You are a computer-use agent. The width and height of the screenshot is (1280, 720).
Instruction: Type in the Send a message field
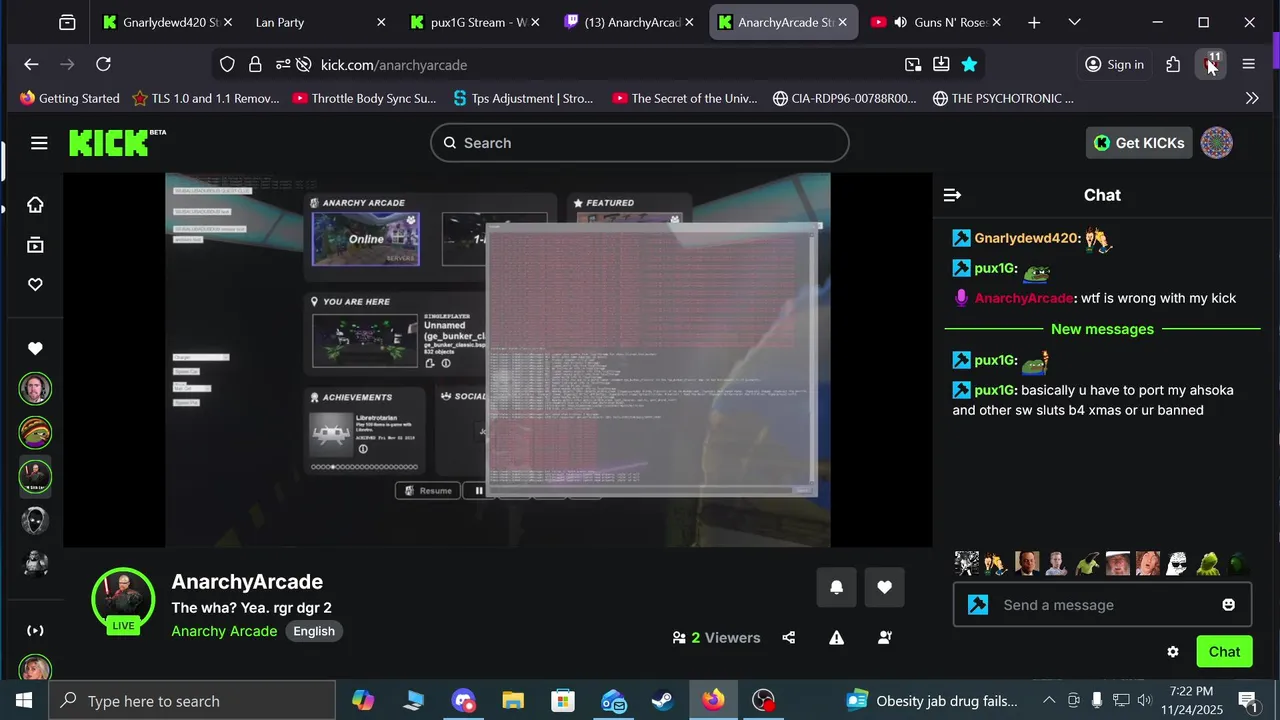tap(1102, 605)
